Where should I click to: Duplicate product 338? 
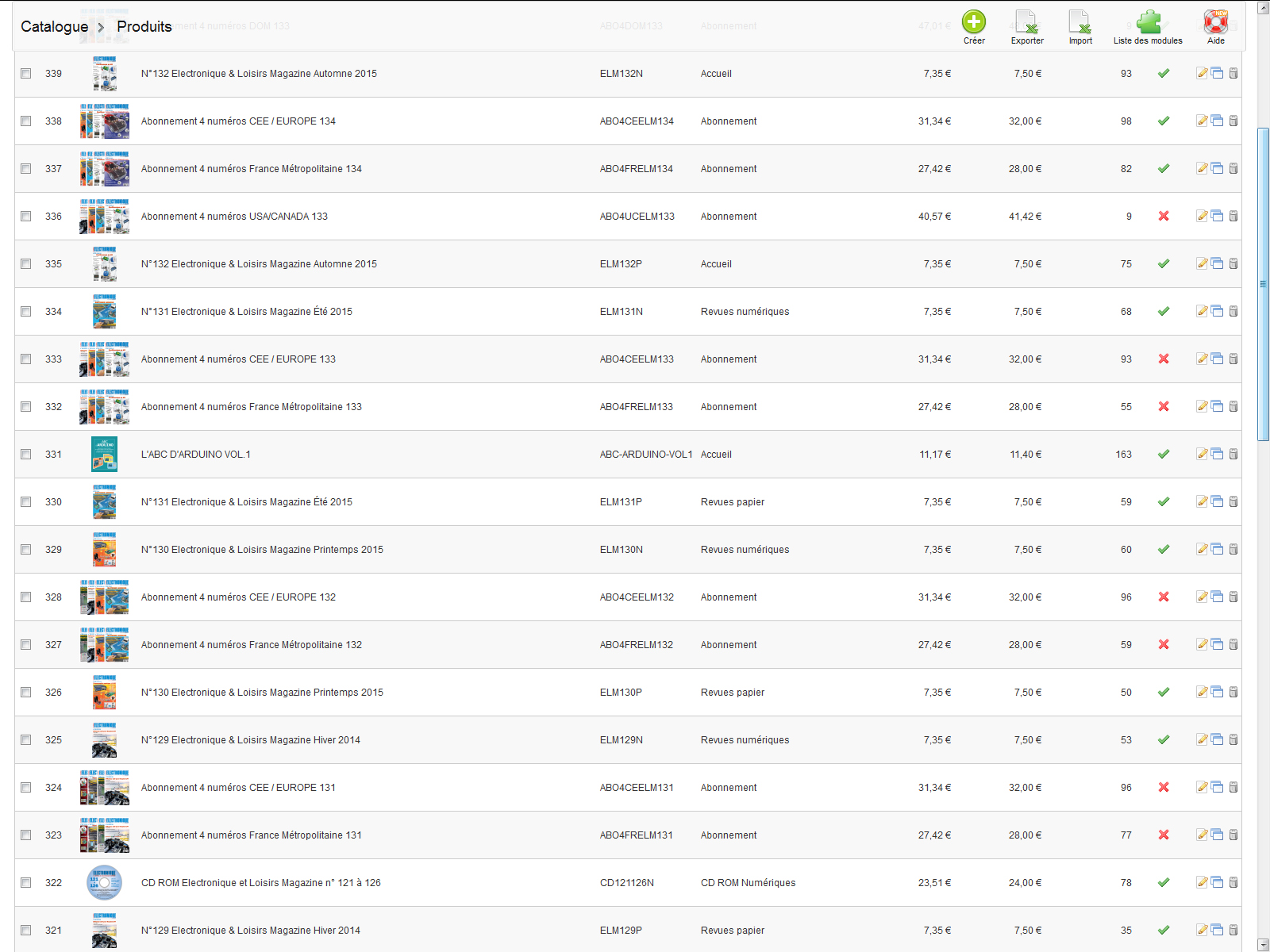(x=1217, y=121)
